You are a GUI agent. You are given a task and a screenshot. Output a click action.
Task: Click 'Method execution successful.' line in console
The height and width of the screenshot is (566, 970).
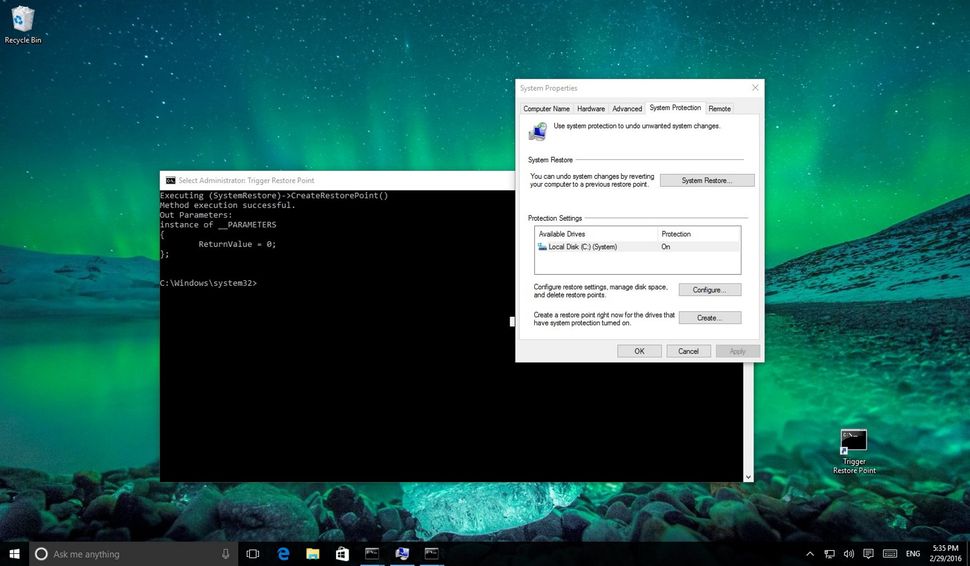pyautogui.click(x=228, y=205)
